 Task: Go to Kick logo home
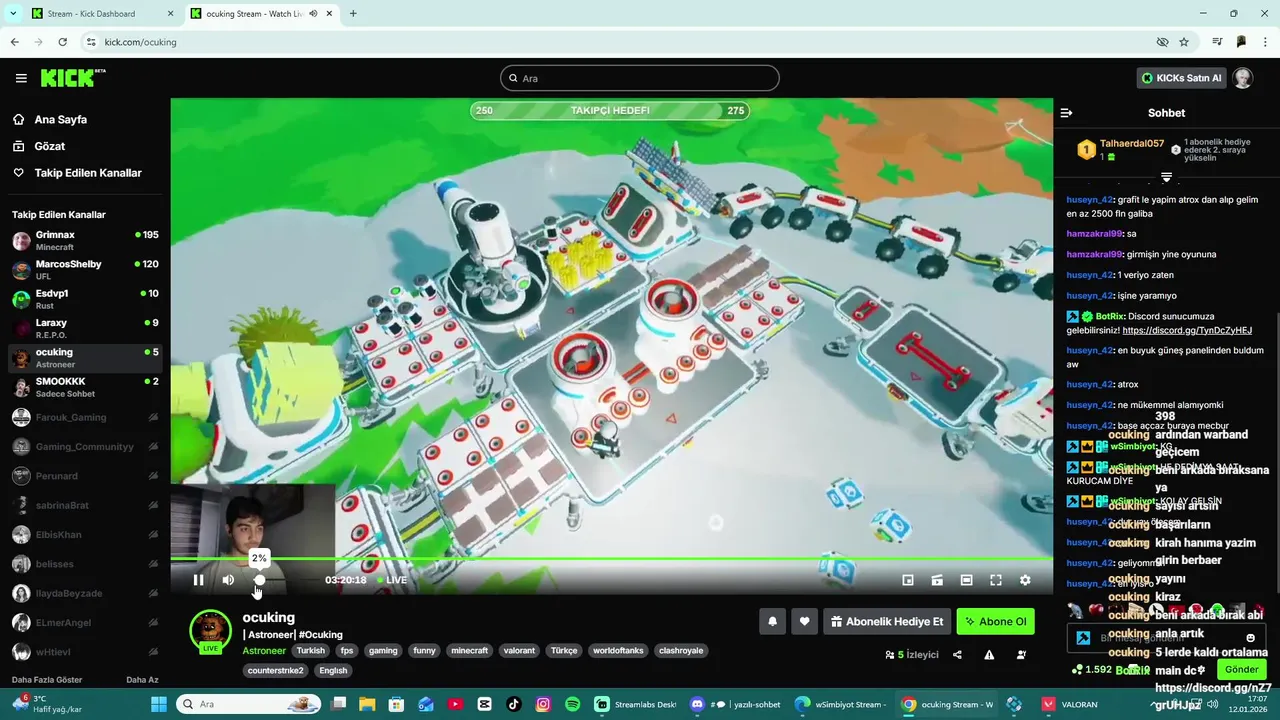73,78
